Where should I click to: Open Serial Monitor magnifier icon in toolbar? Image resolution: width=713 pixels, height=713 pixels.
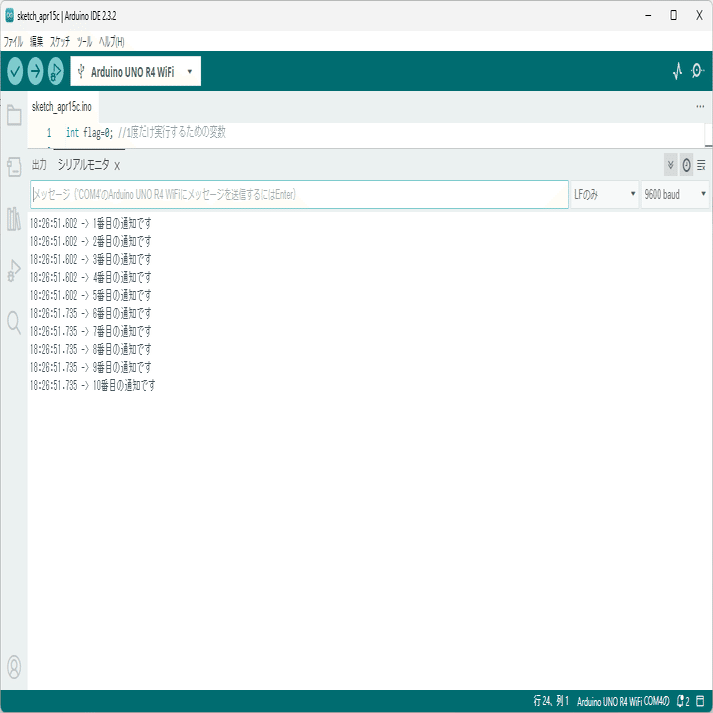697,71
